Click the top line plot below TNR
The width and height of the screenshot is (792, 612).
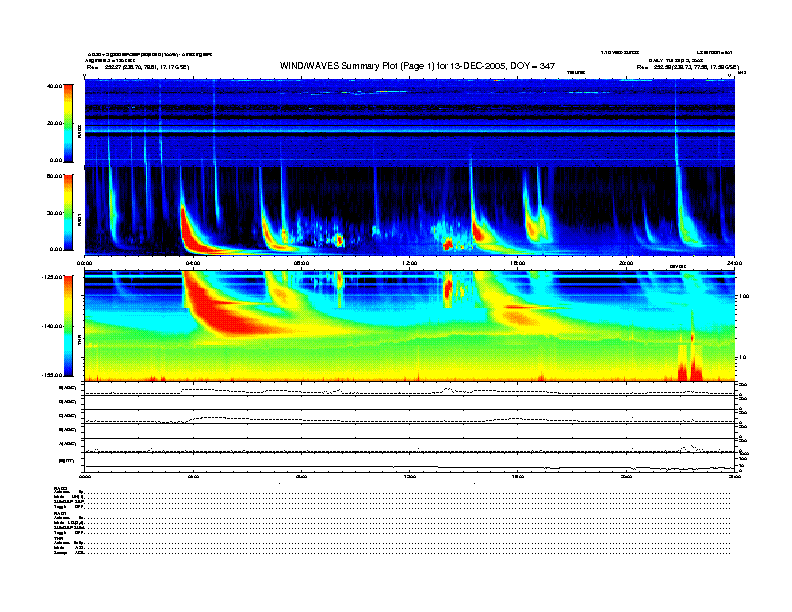pos(410,389)
